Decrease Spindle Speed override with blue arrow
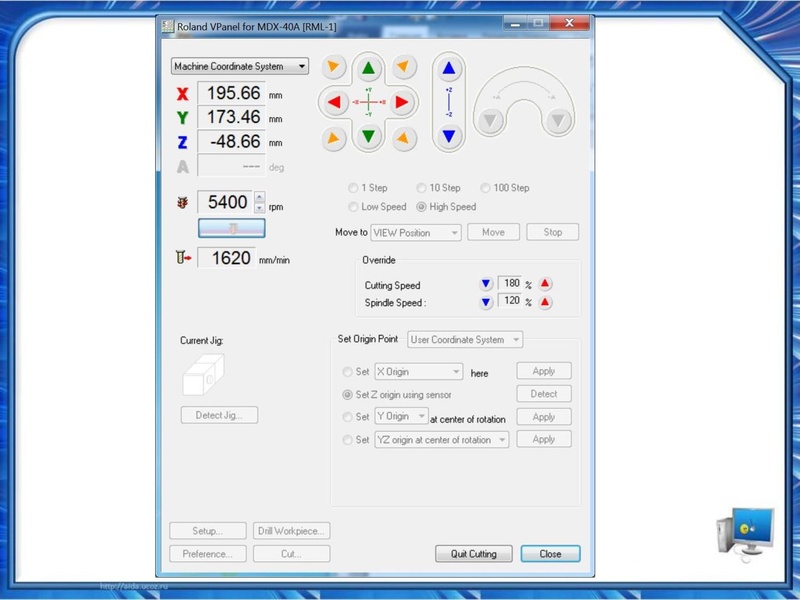This screenshot has width=800, height=600. (486, 302)
